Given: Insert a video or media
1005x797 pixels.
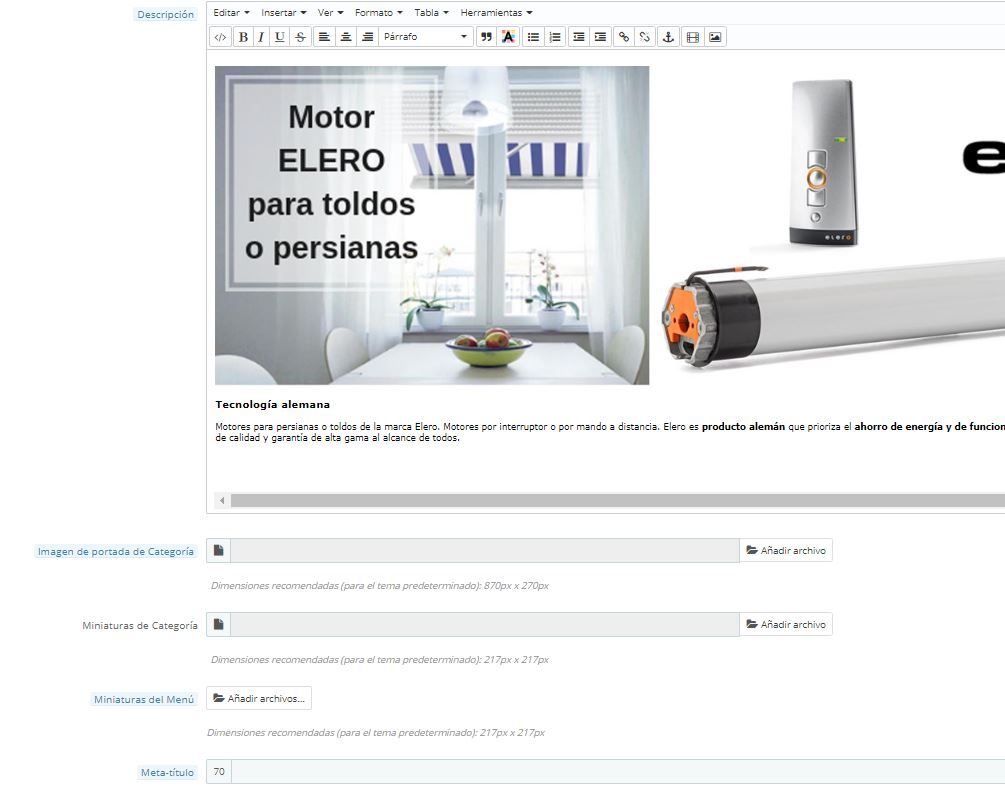Looking at the screenshot, I should (x=693, y=37).
